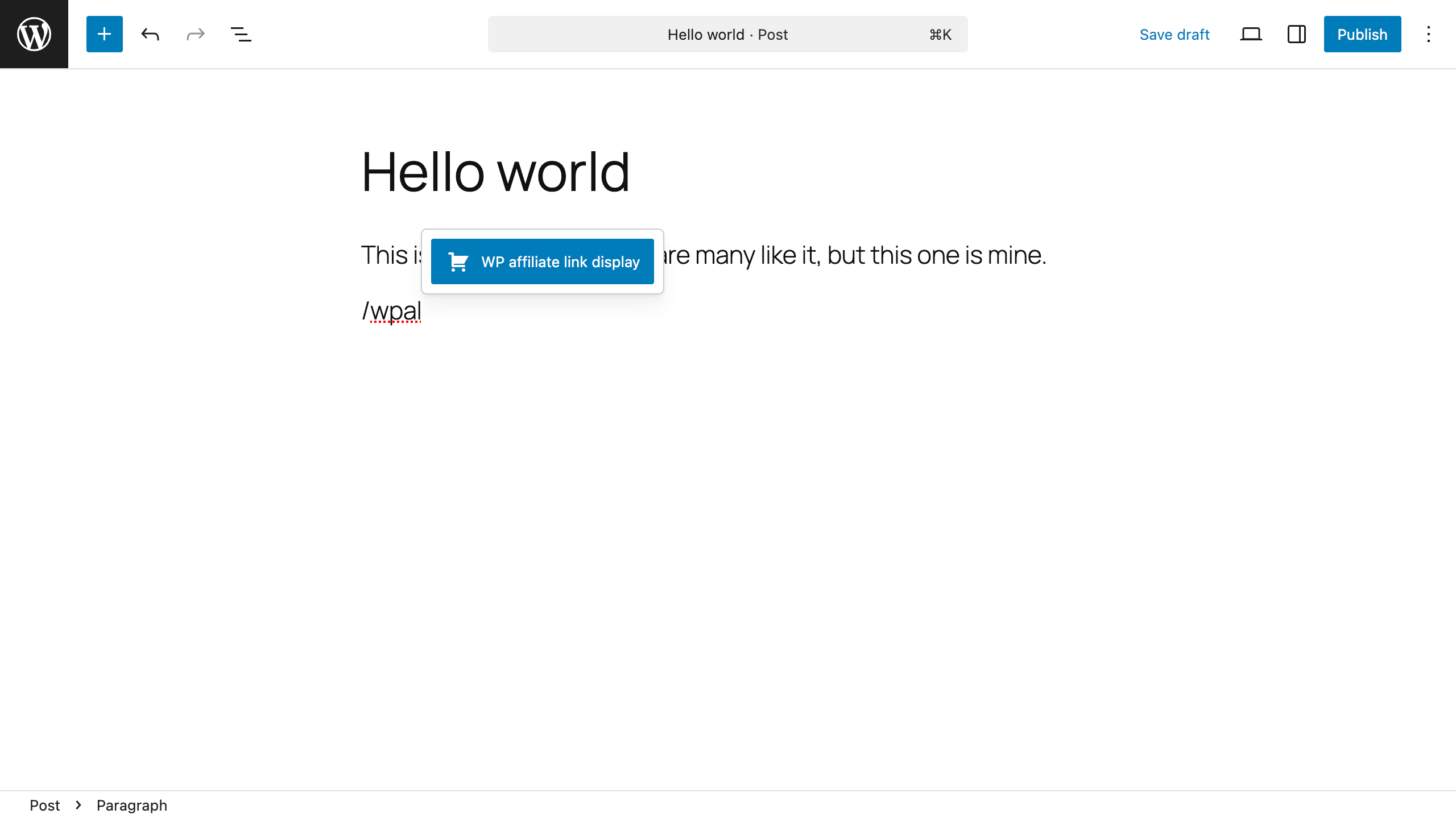Viewport: 1456px width, 818px height.
Task: Select Paragraph in the bottom breadcrumb
Action: click(x=132, y=805)
